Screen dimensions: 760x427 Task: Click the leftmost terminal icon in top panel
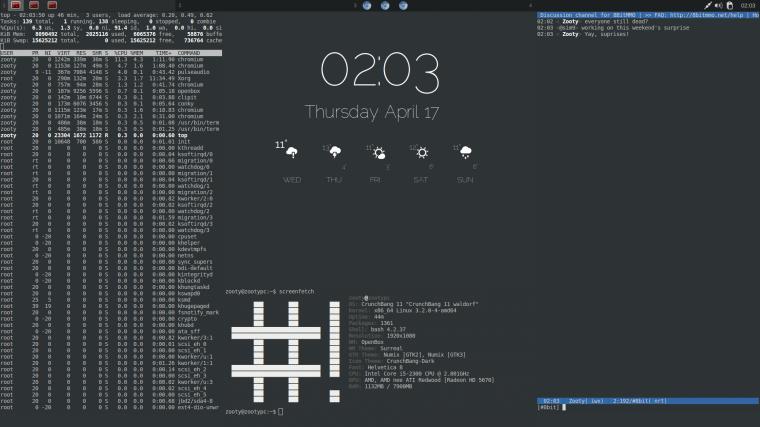16,5
